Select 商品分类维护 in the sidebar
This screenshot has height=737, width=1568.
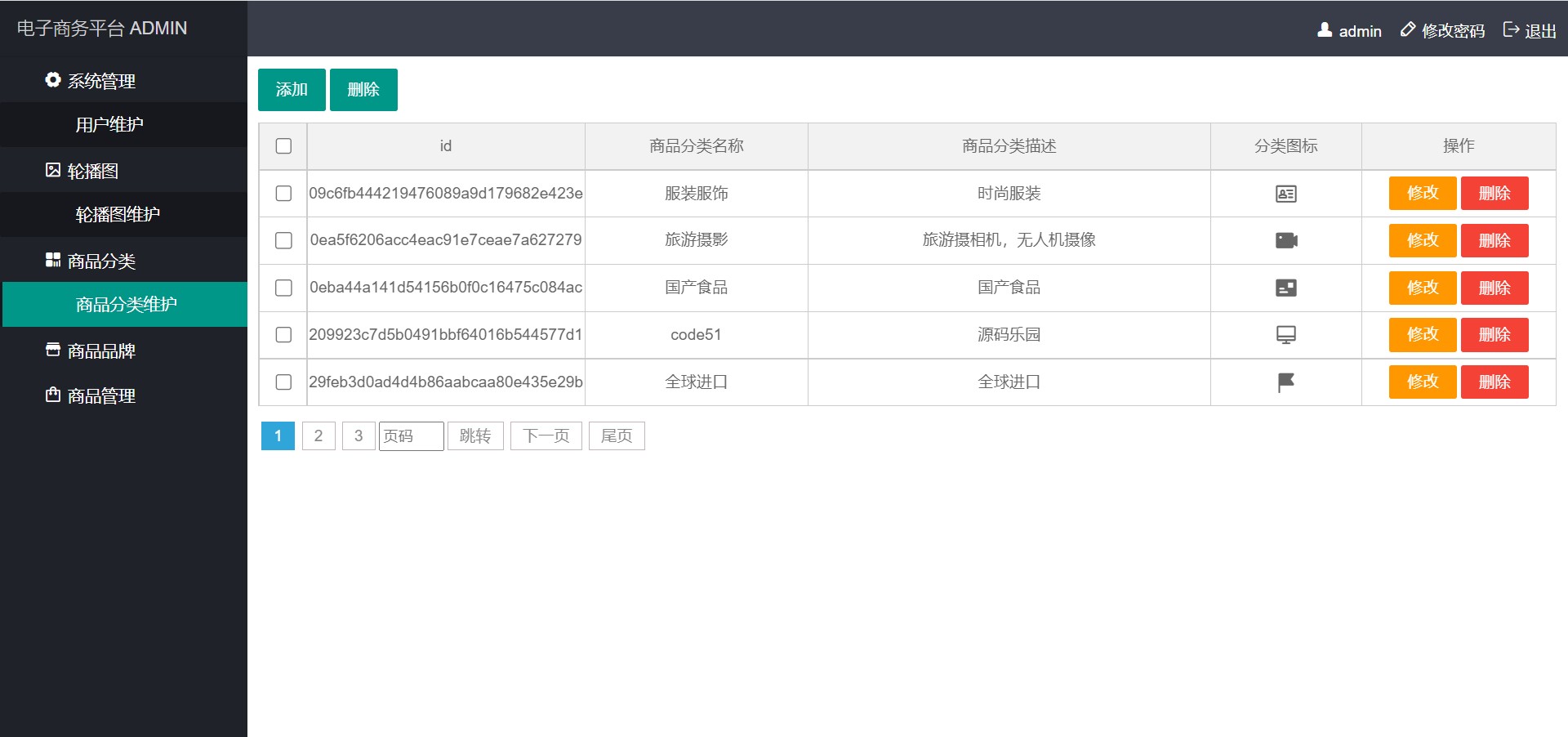[125, 304]
